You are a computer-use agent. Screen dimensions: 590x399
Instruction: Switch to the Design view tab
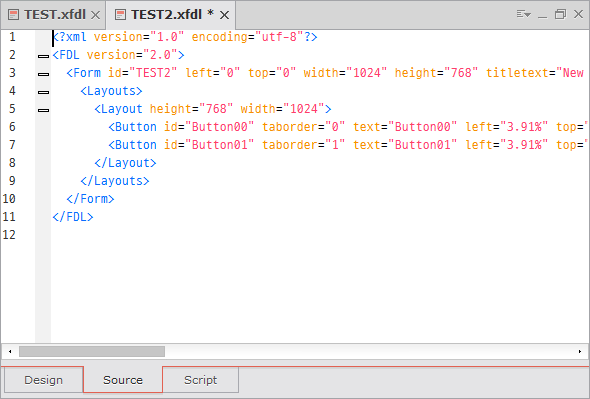[x=44, y=380]
